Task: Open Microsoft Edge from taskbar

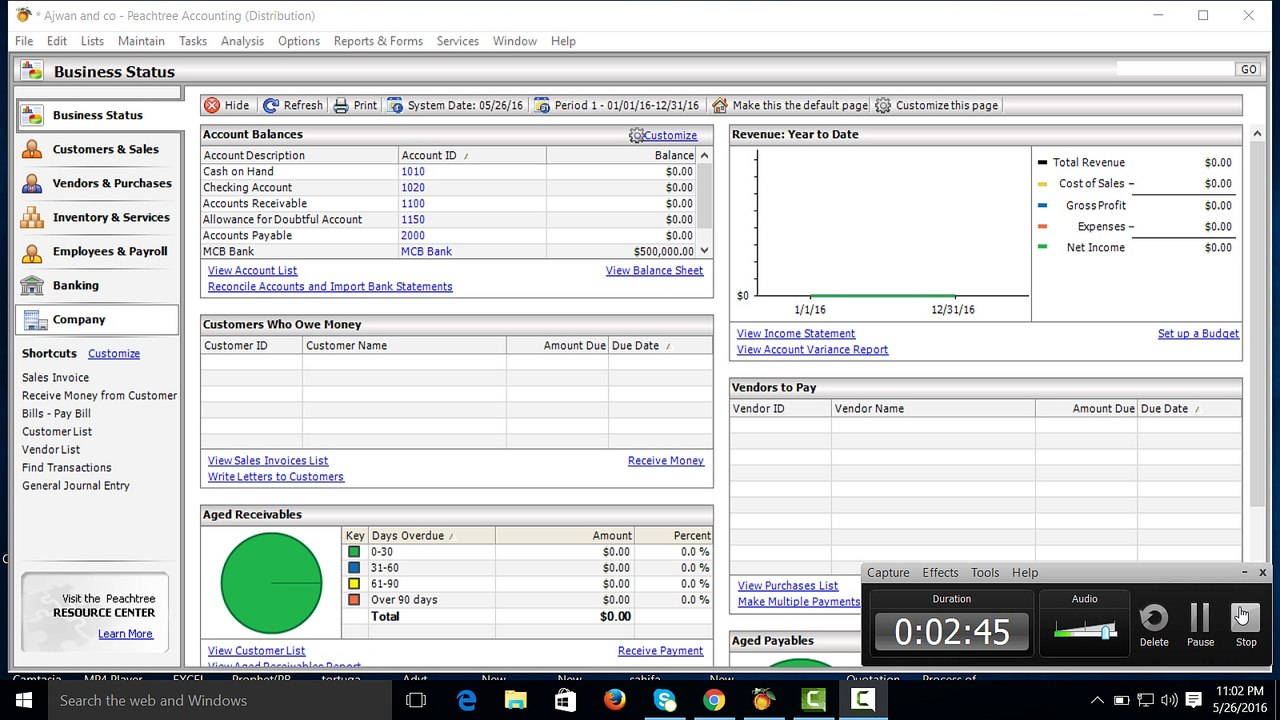Action: pyautogui.click(x=466, y=700)
